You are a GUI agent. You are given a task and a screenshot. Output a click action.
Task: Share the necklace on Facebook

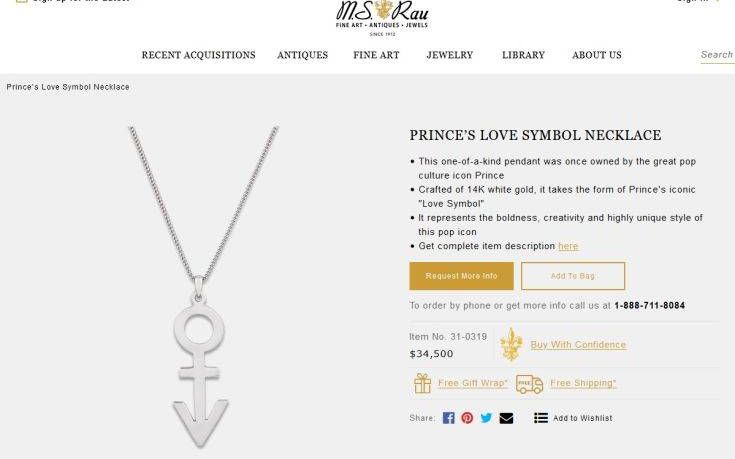[x=448, y=418]
